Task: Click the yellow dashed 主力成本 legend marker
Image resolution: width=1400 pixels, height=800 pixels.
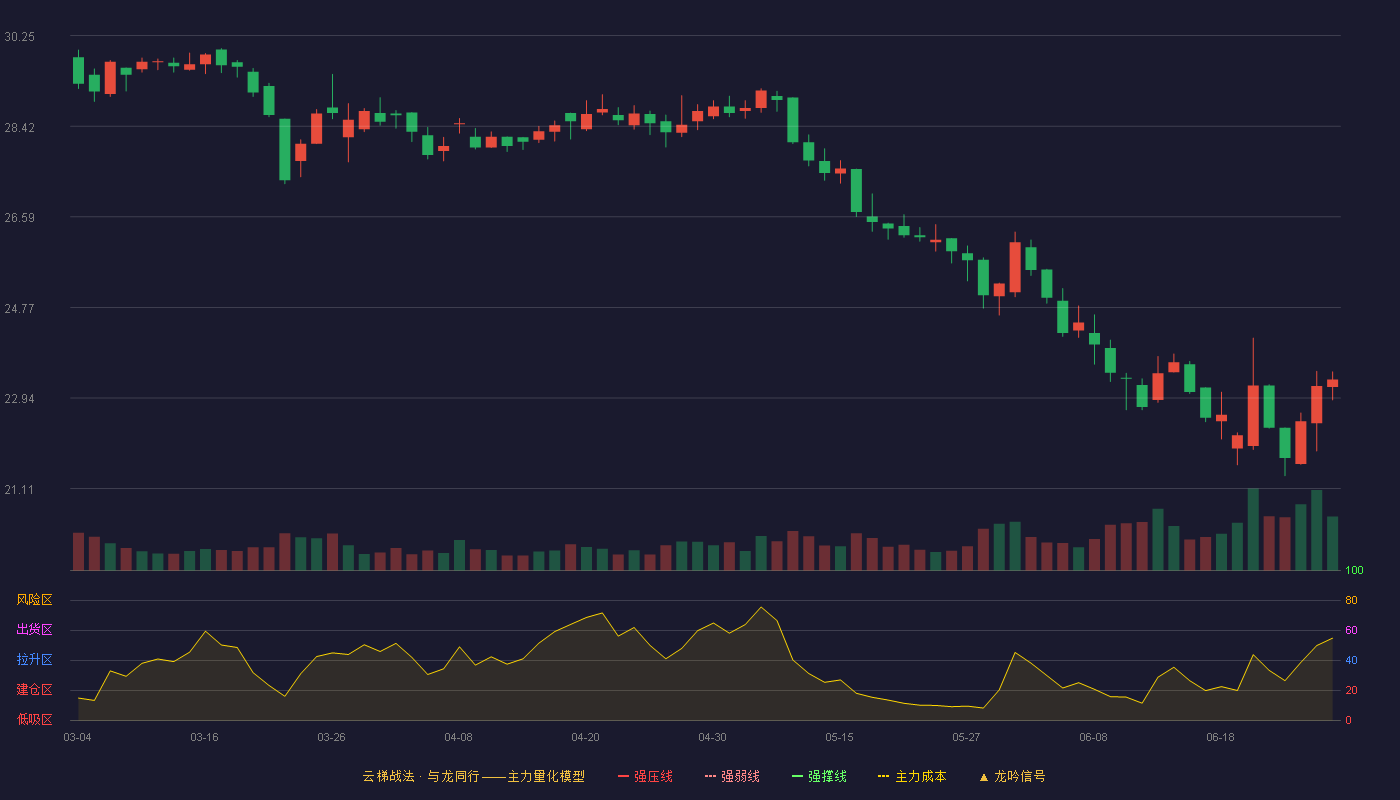Action: [x=884, y=776]
